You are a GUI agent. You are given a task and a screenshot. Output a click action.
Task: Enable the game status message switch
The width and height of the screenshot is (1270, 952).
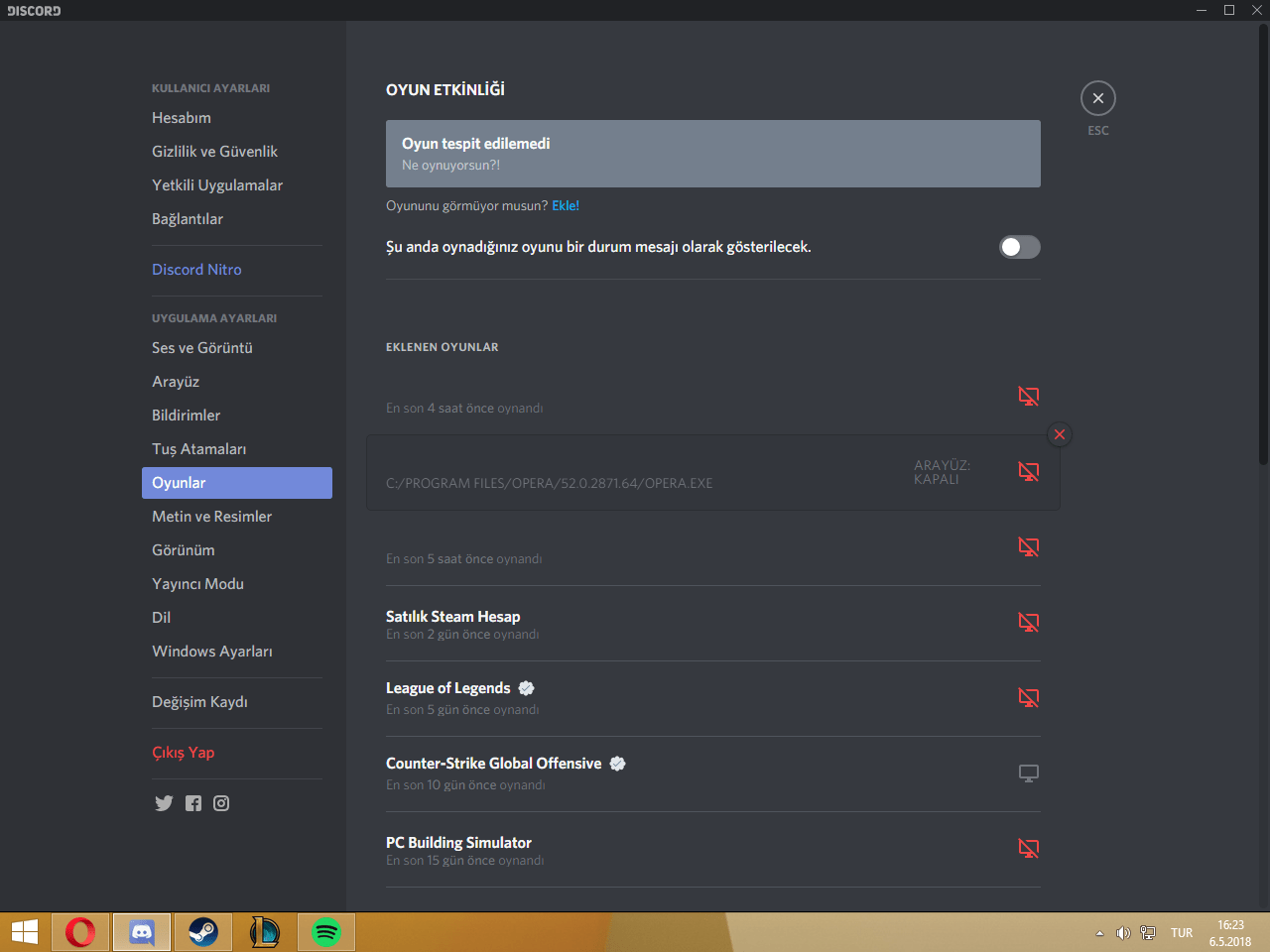click(x=1020, y=247)
